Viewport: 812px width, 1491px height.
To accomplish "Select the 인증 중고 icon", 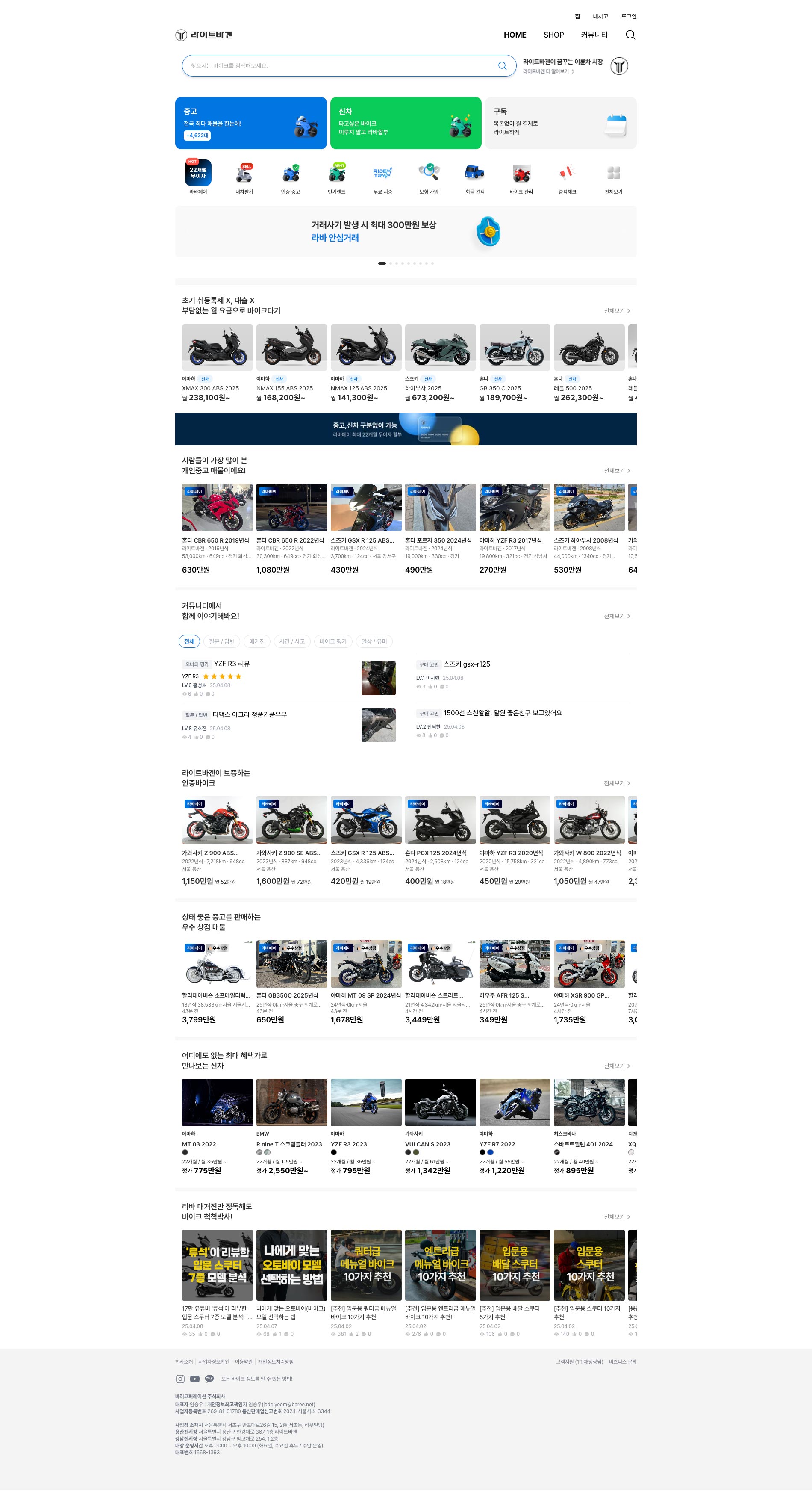I will pos(290,173).
